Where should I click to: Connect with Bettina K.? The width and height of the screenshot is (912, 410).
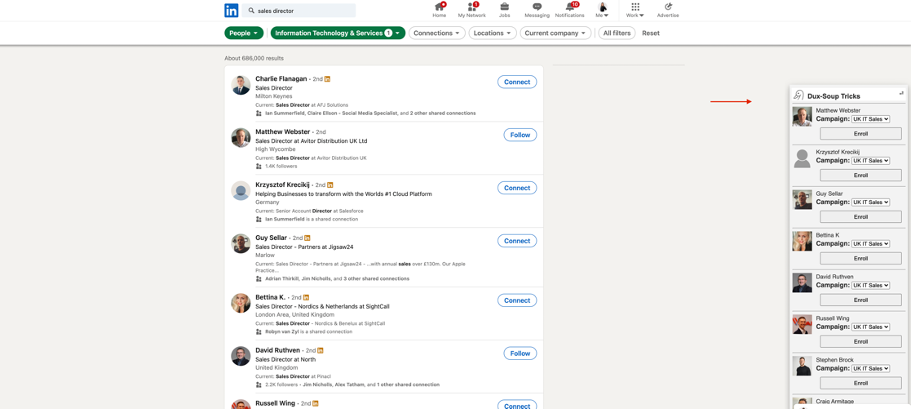click(x=517, y=301)
